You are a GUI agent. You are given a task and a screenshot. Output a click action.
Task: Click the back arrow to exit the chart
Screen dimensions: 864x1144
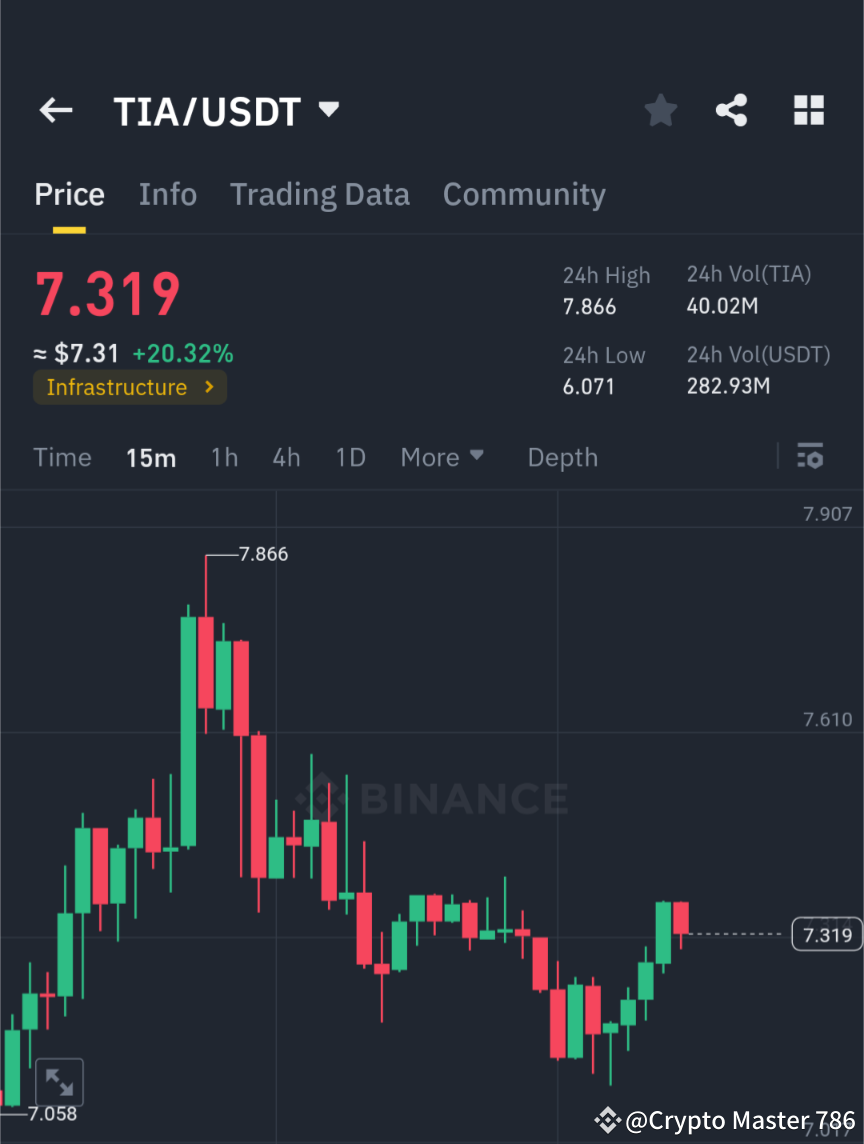click(55, 111)
